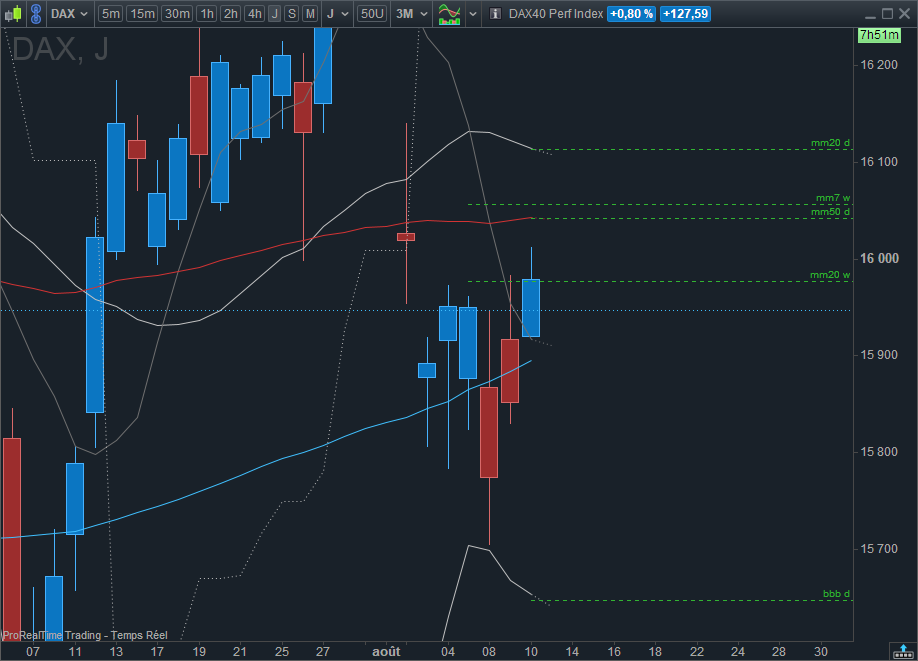Select the monthly M timeframe
This screenshot has height=661, width=918.
coord(310,13)
